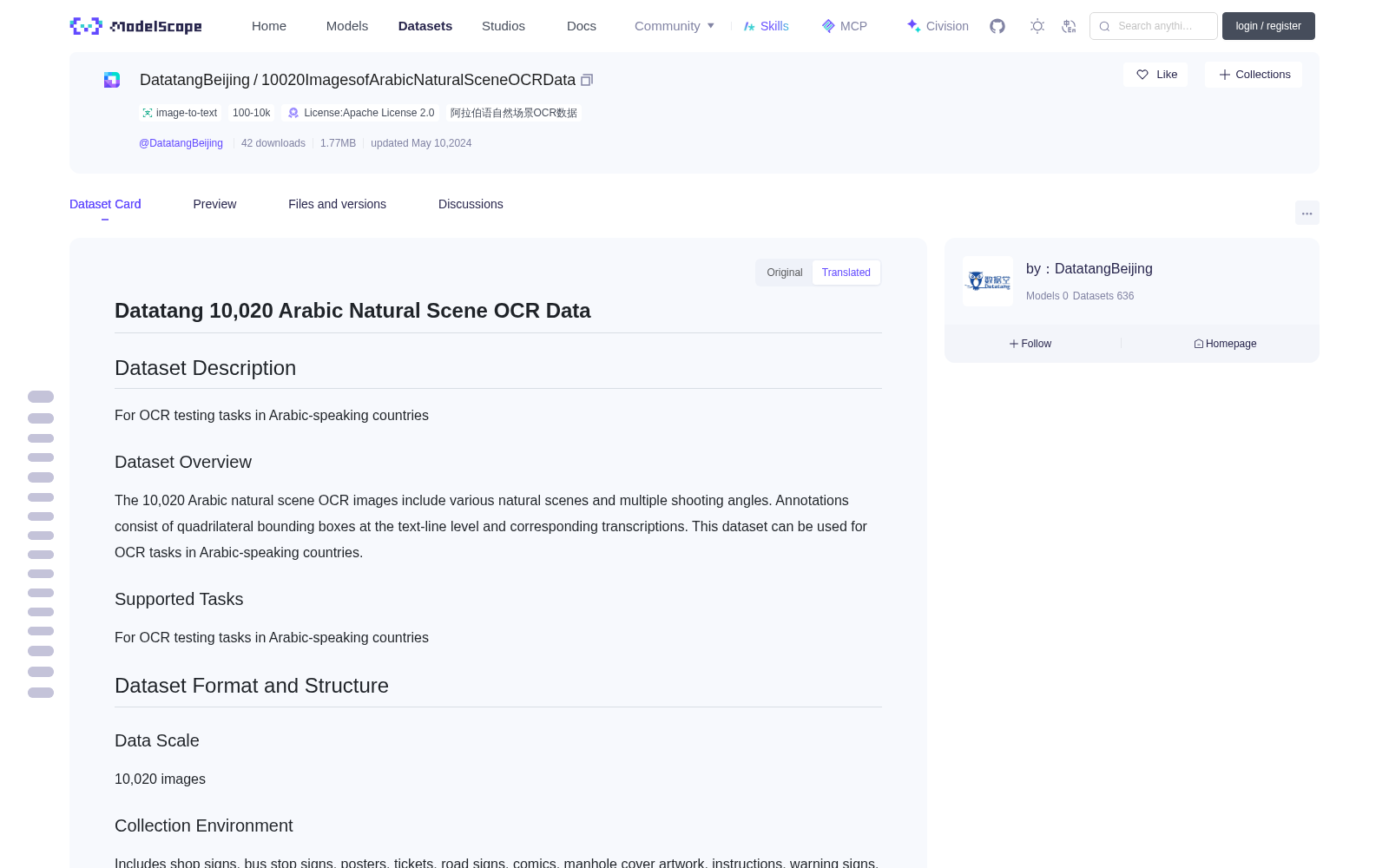Click the ModelScope logo

coord(136,26)
